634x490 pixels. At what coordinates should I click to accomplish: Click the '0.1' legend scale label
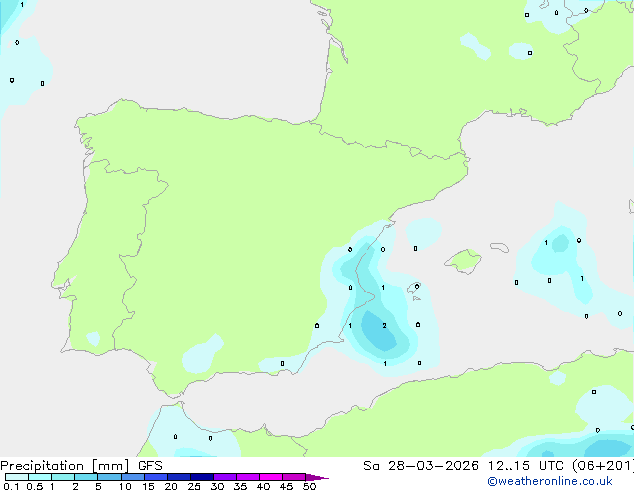pos(11,486)
